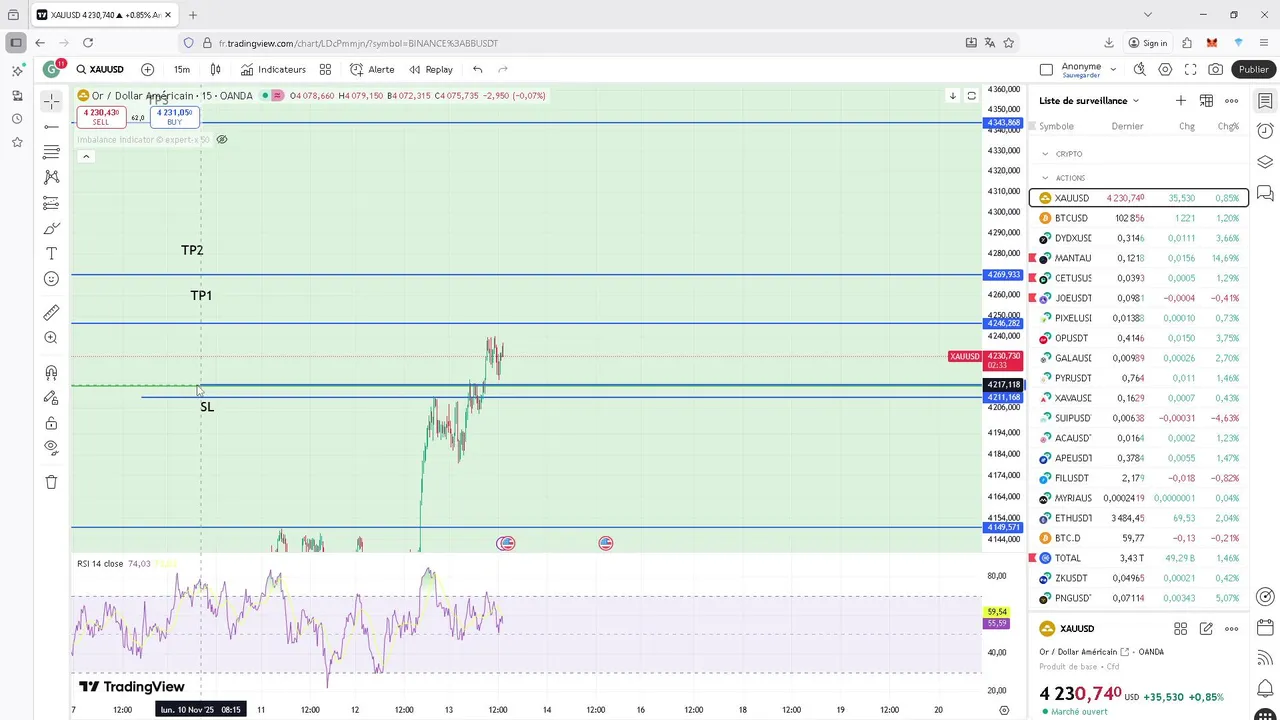Click the undo arrow
The image size is (1280, 720).
click(478, 69)
